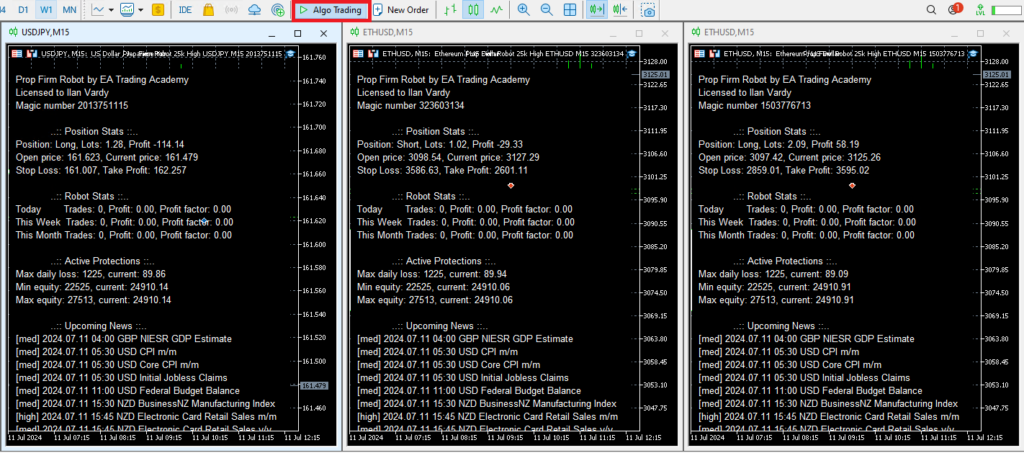This screenshot has width=1024, height=453.
Task: Toggle the Algo Trading button
Action: pyautogui.click(x=330, y=10)
